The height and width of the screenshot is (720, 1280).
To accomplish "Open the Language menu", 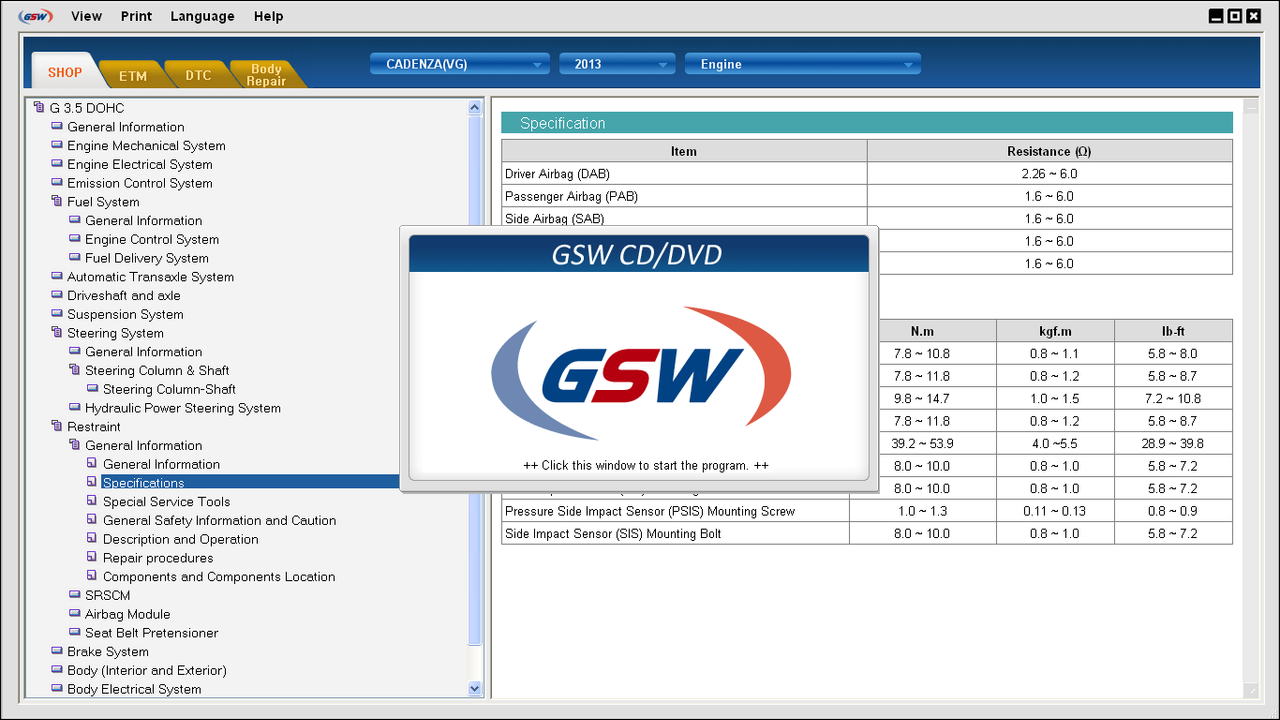I will click(x=203, y=16).
